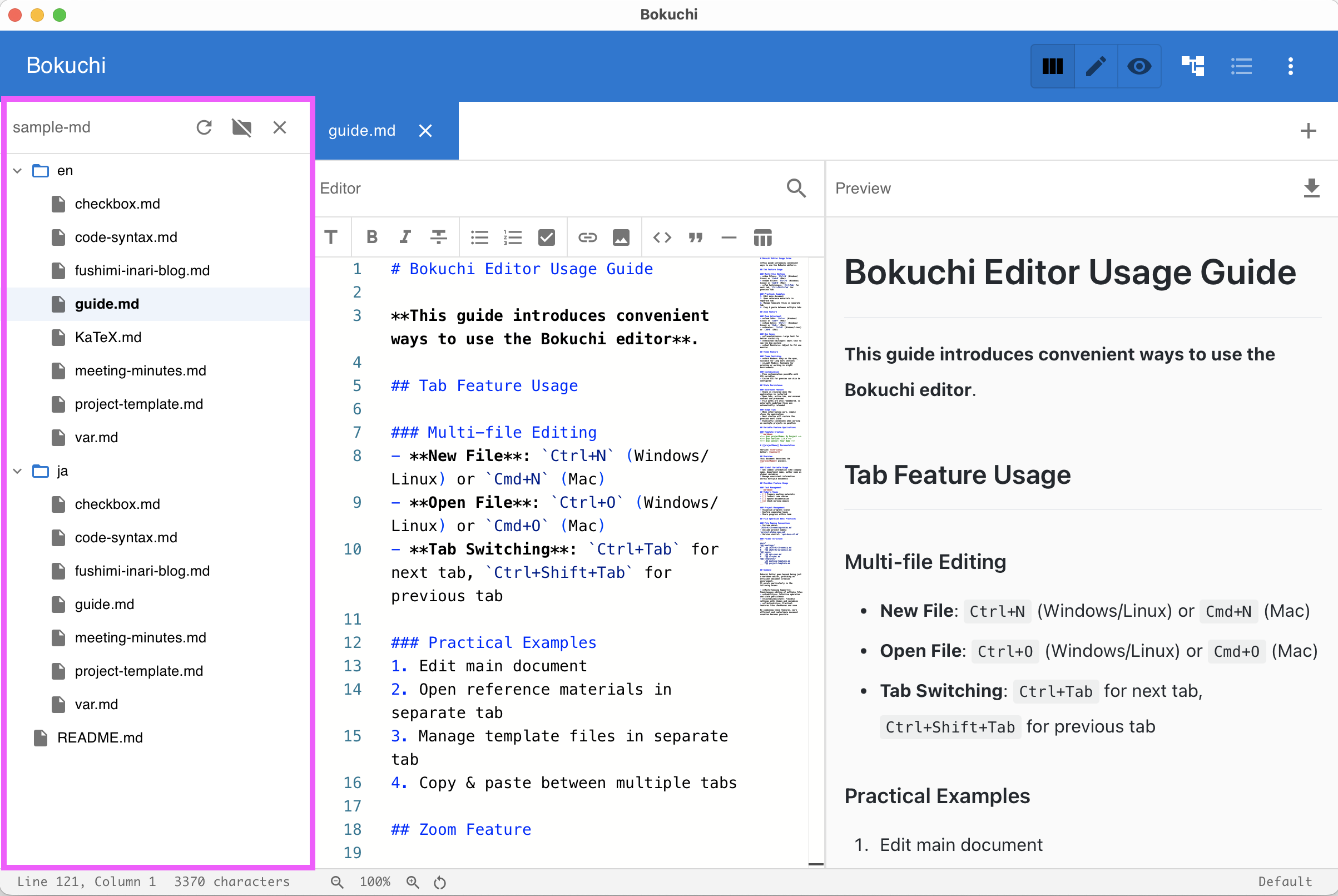Open the three-dot more menu

pos(1290,66)
